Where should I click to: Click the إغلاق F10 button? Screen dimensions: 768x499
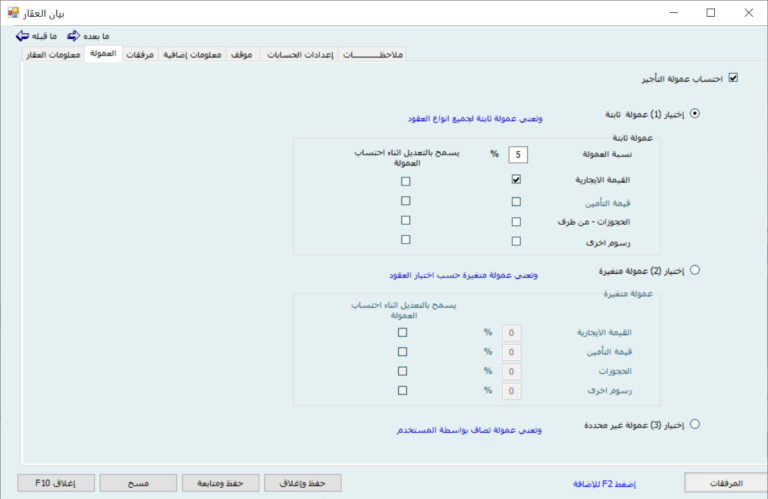[x=56, y=483]
